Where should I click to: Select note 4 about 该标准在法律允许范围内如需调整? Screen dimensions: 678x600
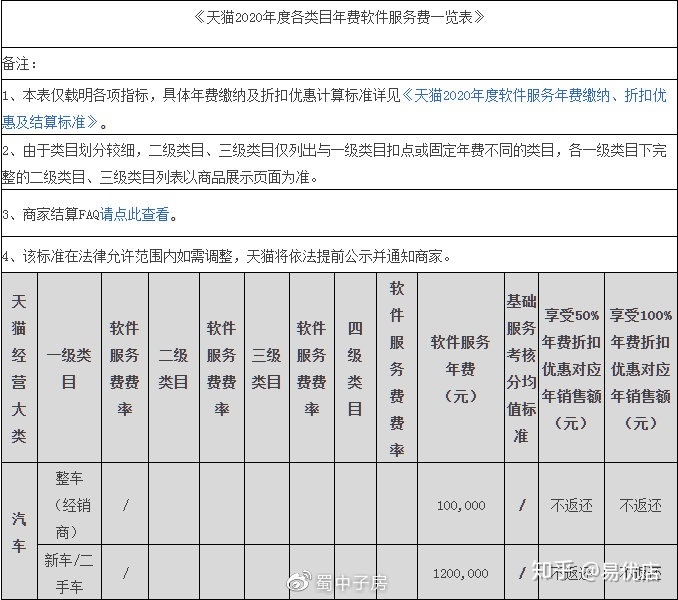pos(227,257)
